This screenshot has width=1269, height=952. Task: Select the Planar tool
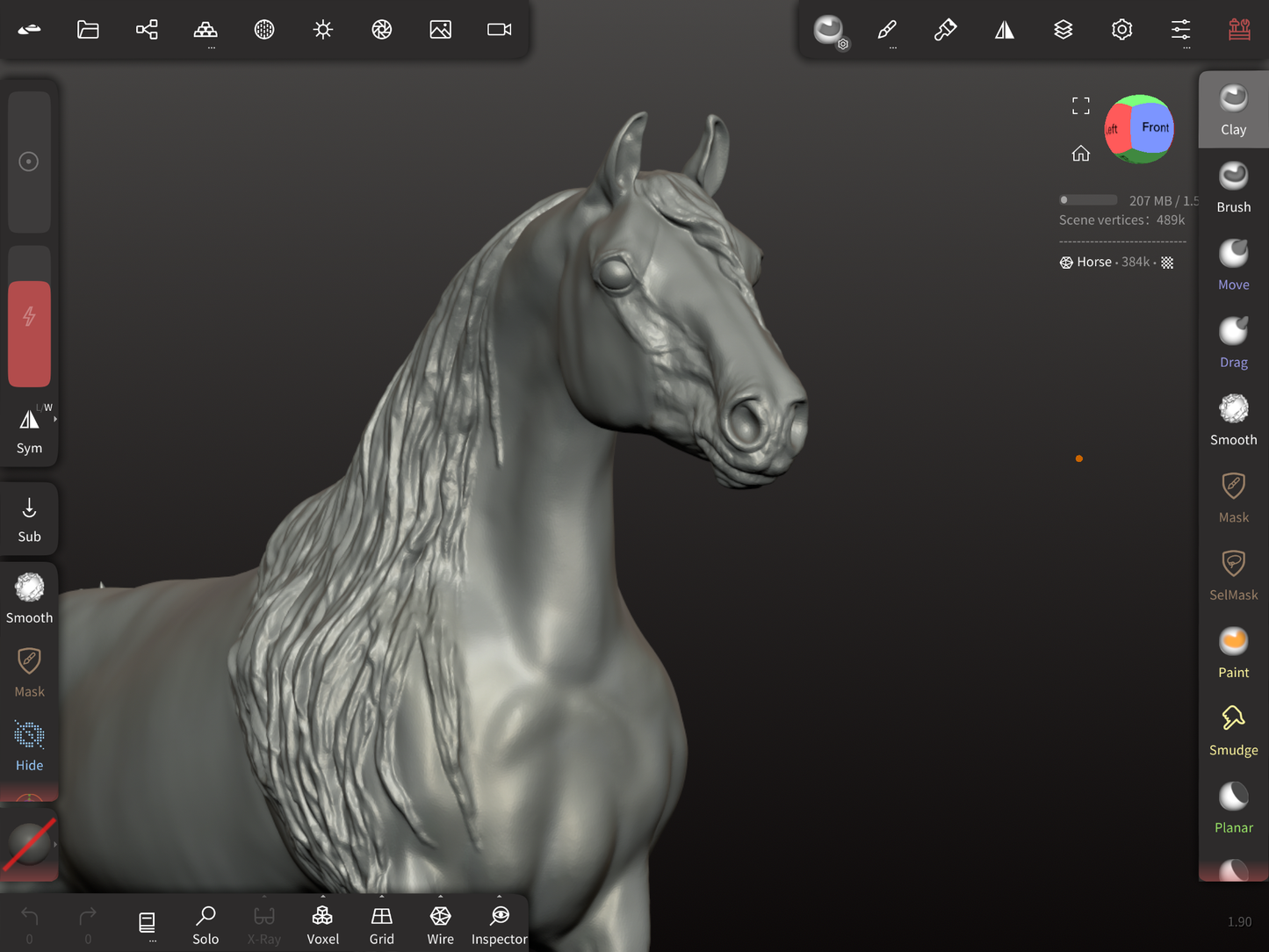coord(1233,807)
